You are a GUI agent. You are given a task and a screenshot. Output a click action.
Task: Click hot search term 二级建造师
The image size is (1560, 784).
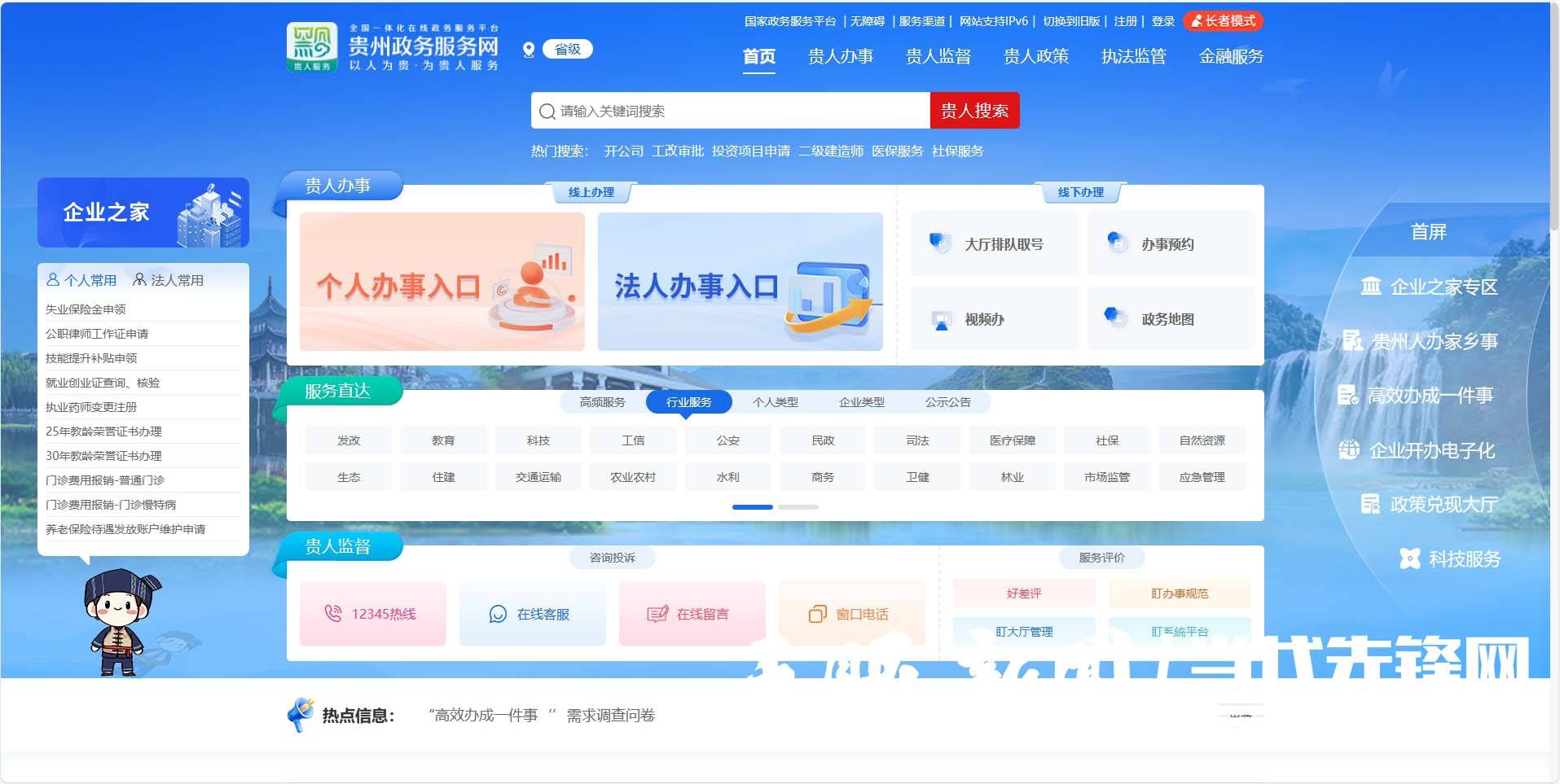tap(831, 151)
